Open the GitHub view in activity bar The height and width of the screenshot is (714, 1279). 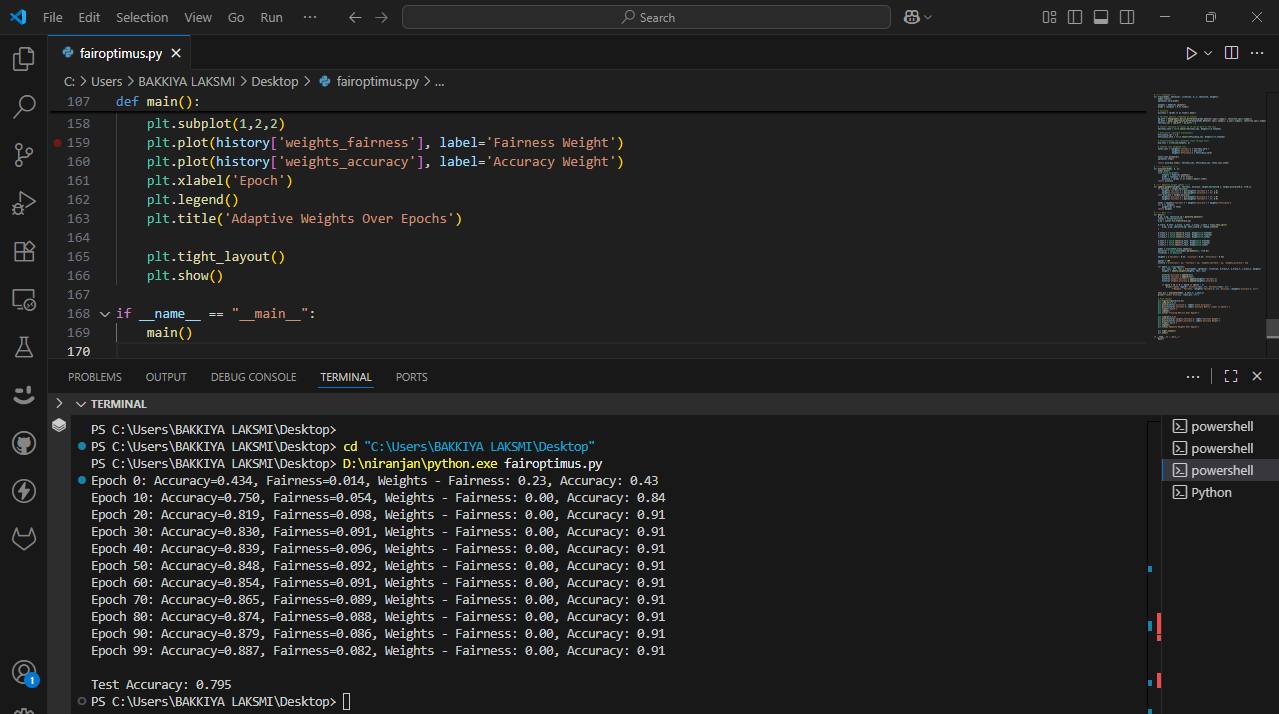23,443
